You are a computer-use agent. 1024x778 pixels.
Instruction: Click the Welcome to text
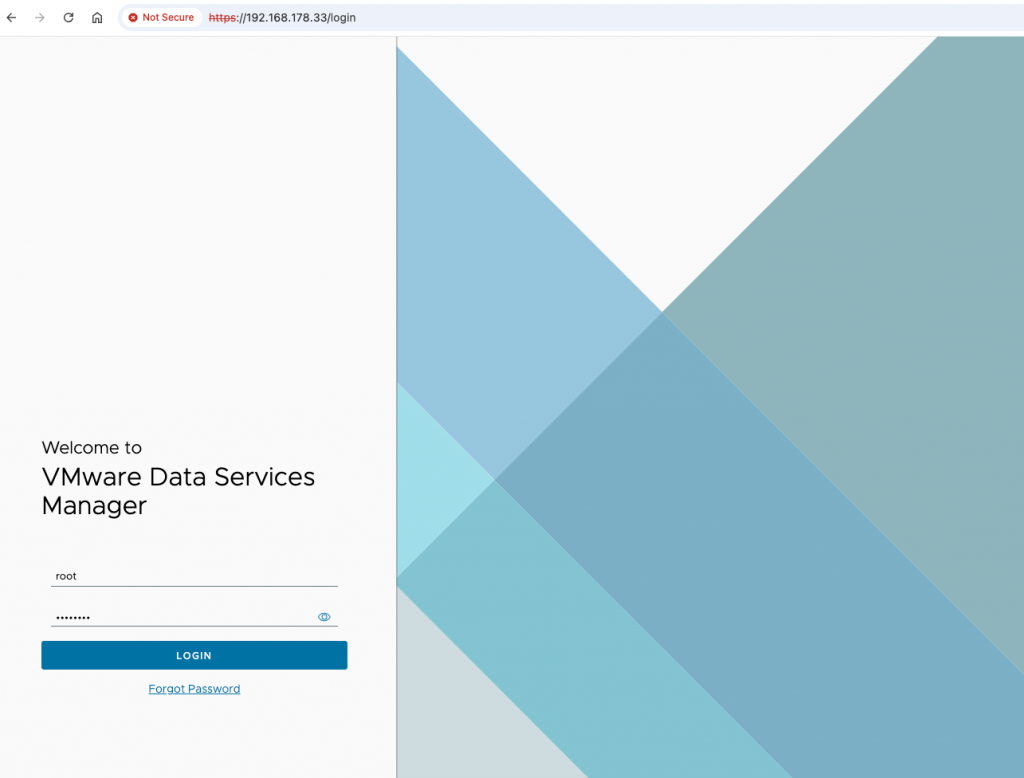point(91,447)
